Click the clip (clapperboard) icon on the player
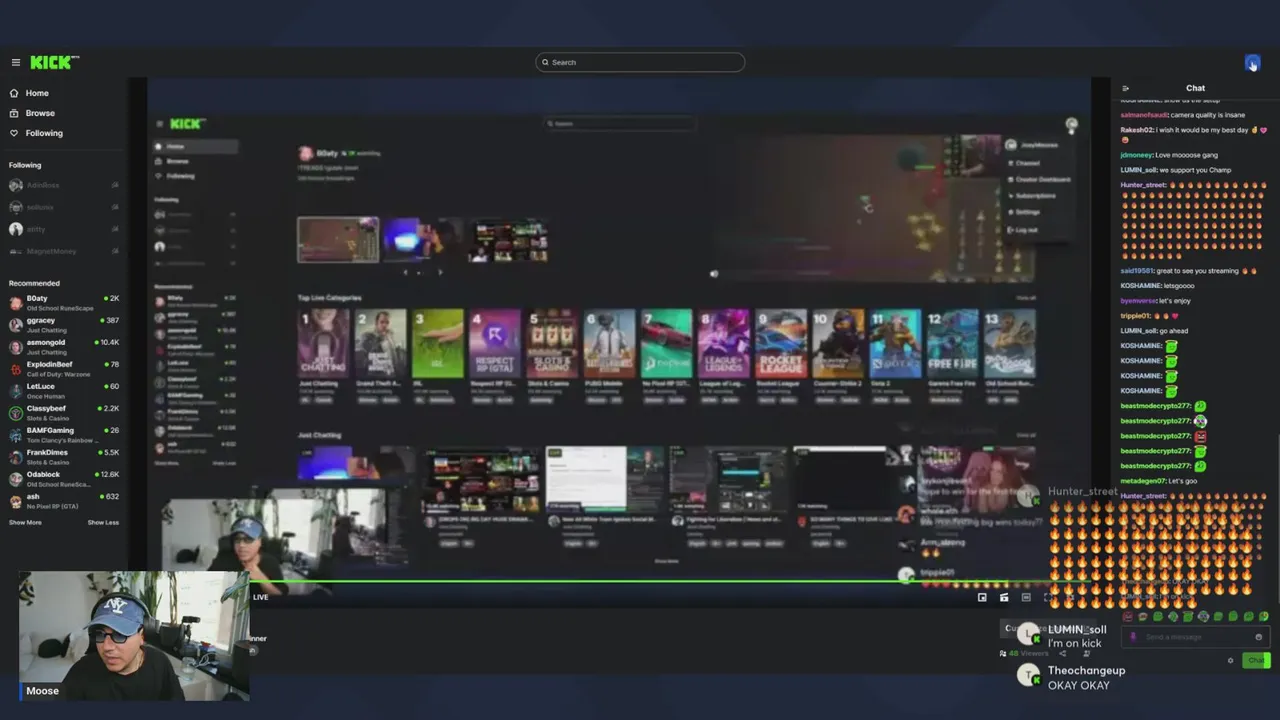This screenshot has width=1280, height=720. coord(1004,597)
